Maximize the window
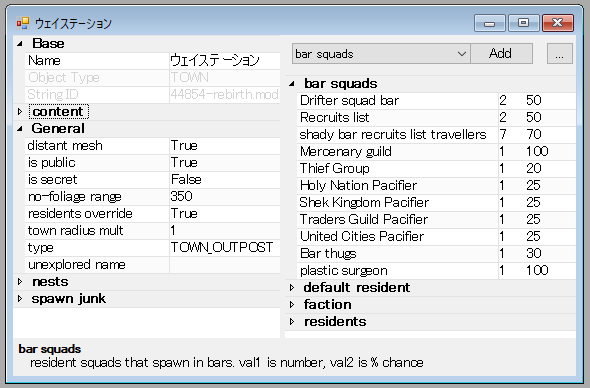The height and width of the screenshot is (388, 590). tap(523, 23)
